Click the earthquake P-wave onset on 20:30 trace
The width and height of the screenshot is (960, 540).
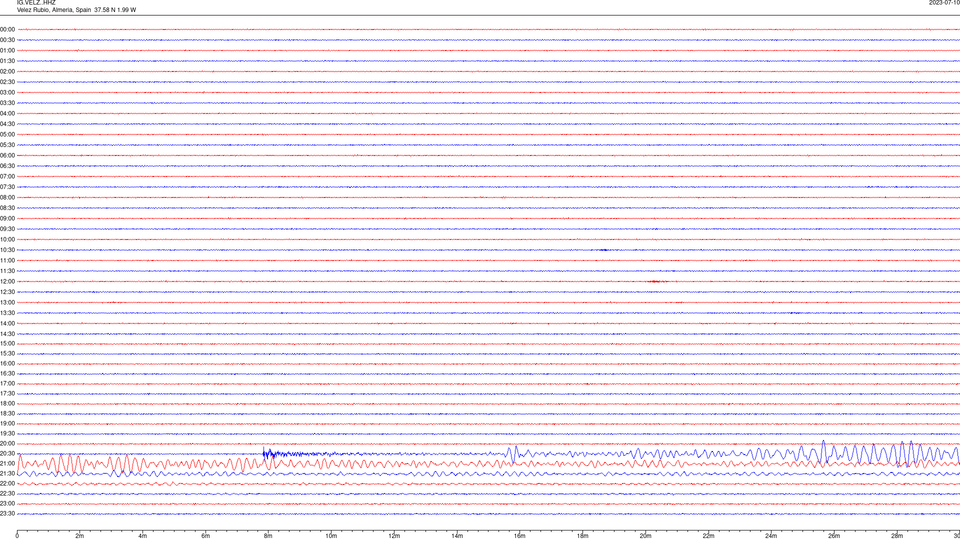[x=264, y=453]
